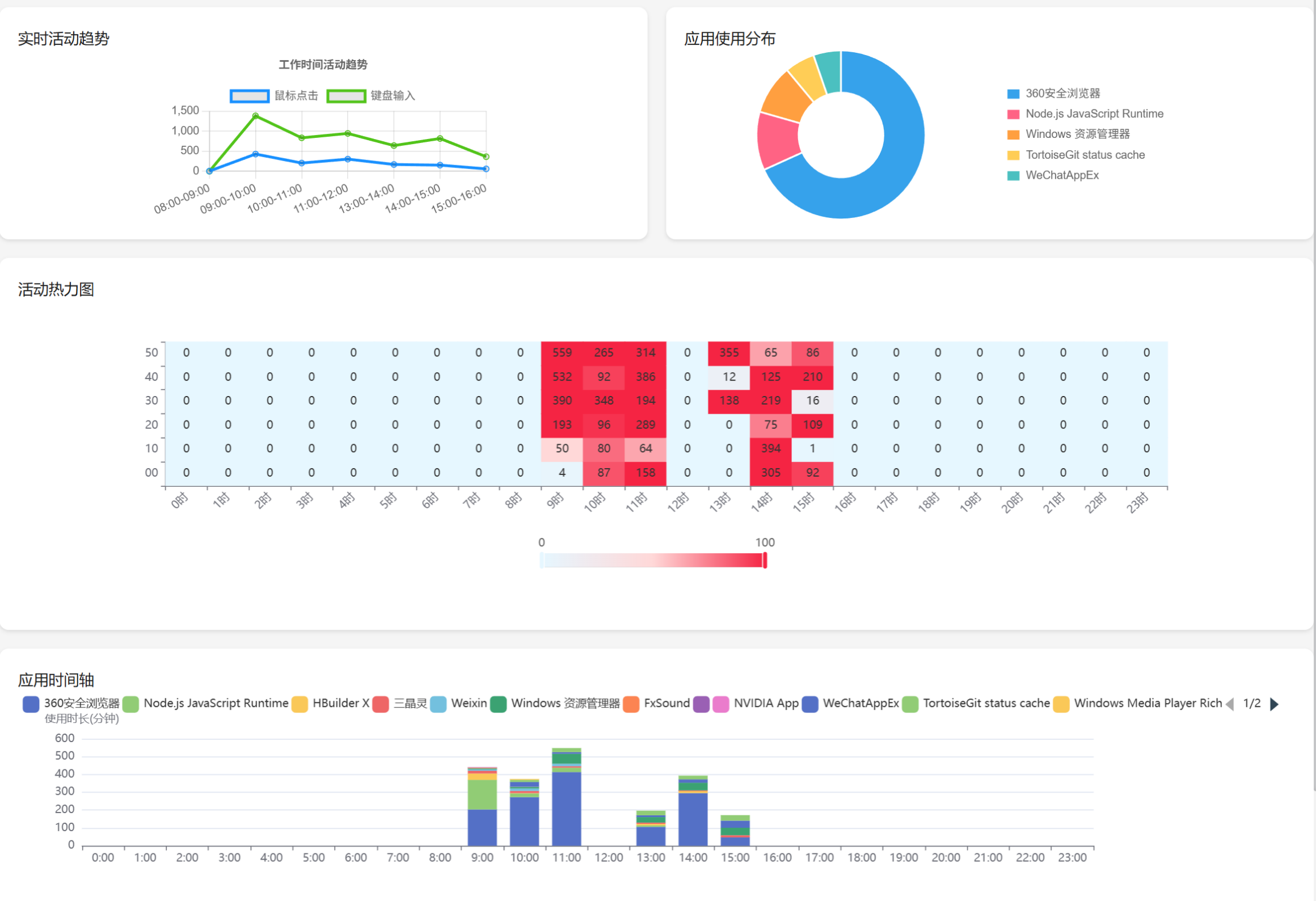Image resolution: width=1316 pixels, height=901 pixels.
Task: Click Weixin timeline legend icon
Action: 438,704
